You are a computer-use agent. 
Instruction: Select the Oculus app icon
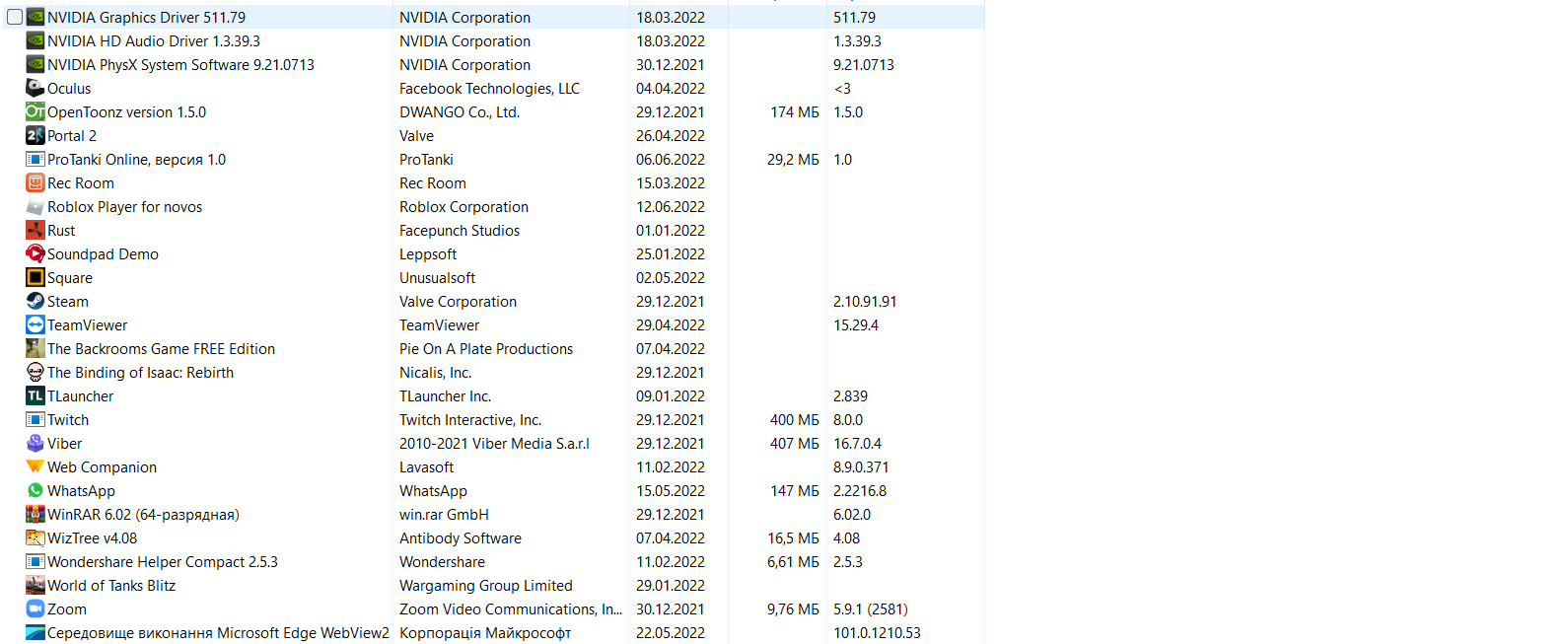point(36,88)
